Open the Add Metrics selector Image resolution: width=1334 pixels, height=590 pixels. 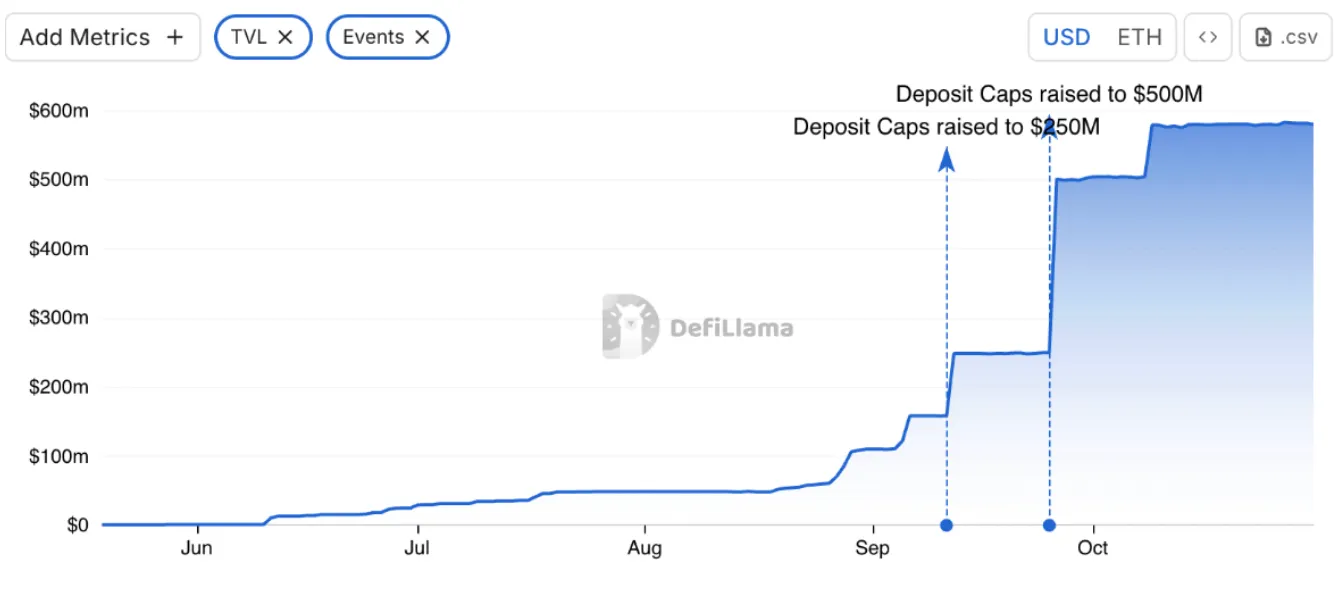[x=103, y=37]
